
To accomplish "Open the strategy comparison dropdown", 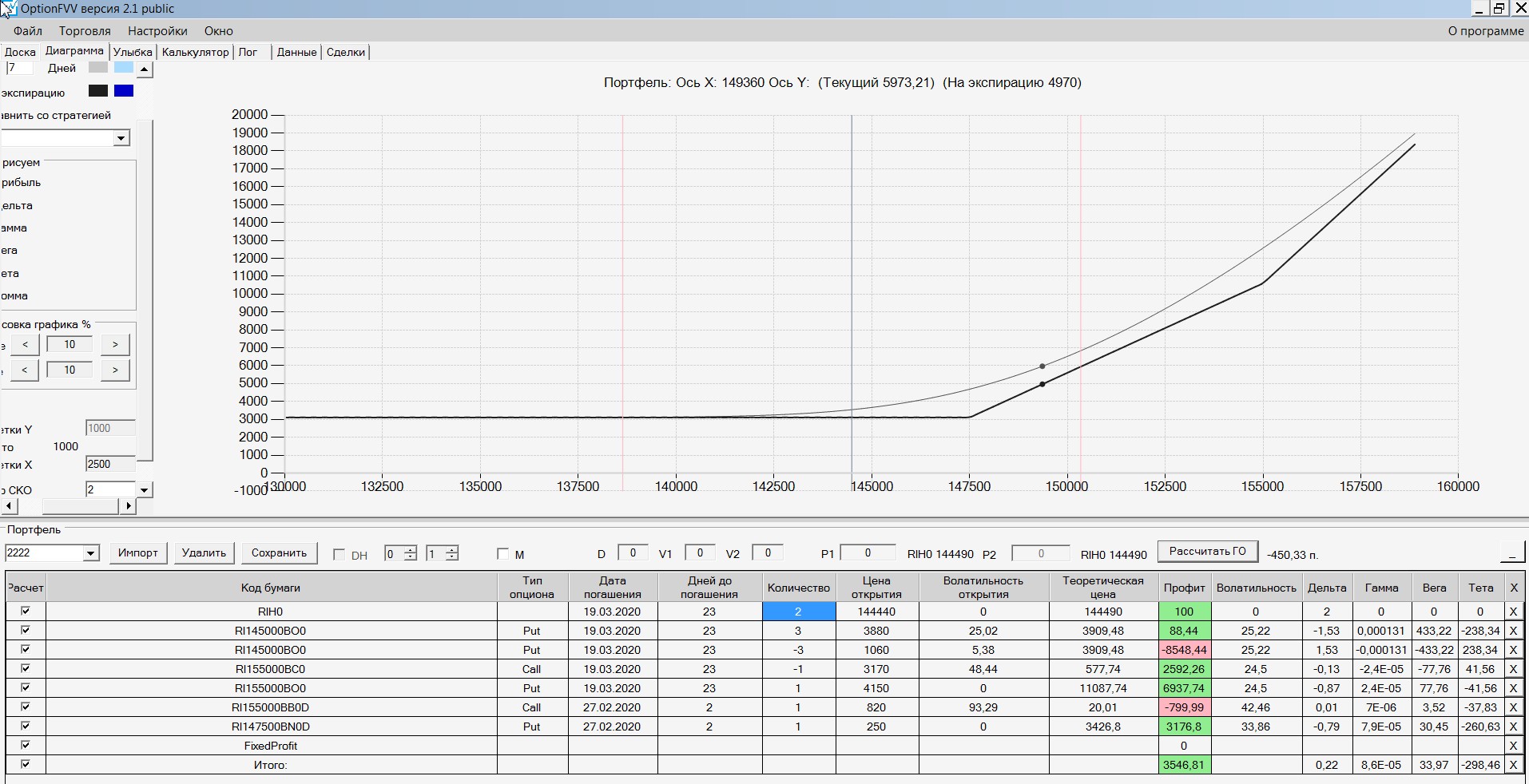I will [121, 138].
